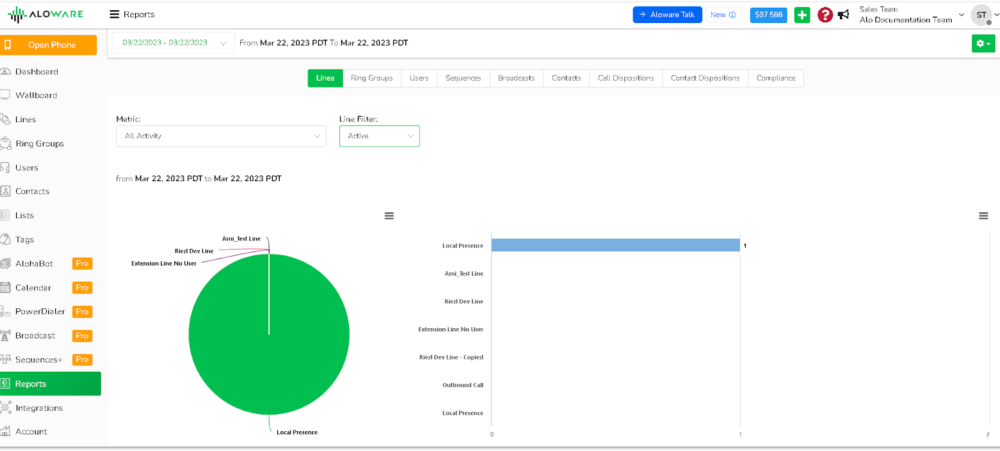This screenshot has width=1000, height=451.
Task: Switch to the Contact Dispositions tab
Action: [705, 78]
